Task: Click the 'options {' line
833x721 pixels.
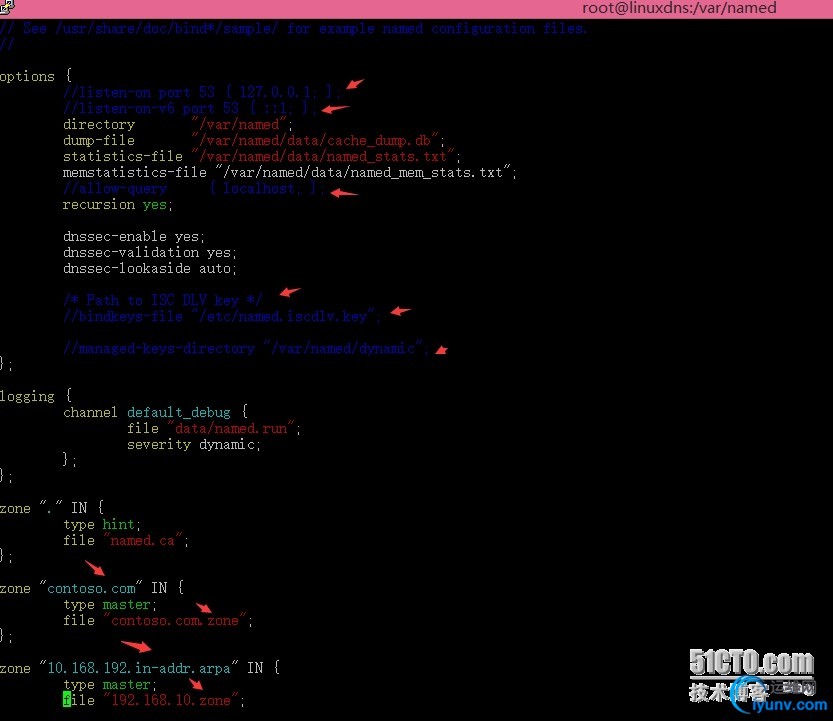Action: [36, 76]
